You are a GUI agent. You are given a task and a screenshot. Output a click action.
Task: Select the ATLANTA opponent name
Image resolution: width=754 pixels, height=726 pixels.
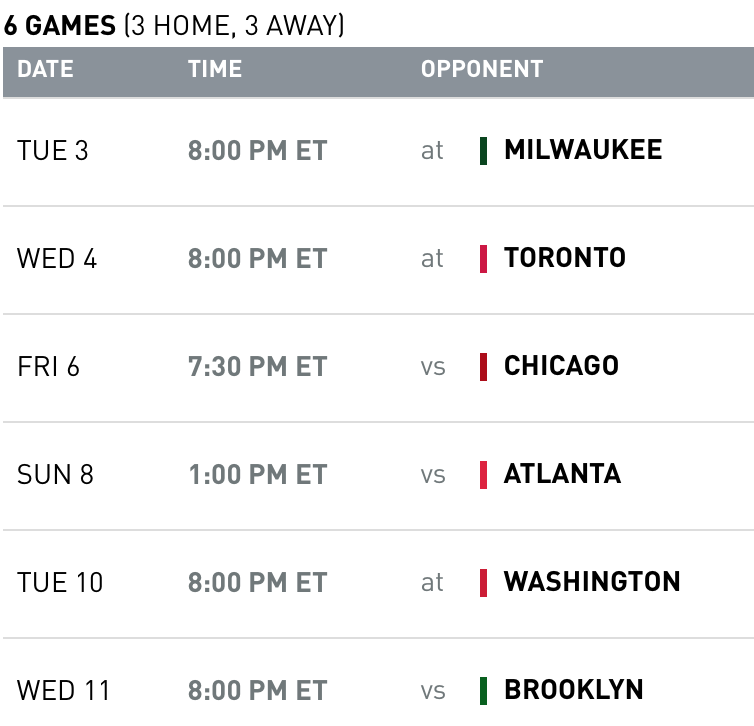pos(562,474)
